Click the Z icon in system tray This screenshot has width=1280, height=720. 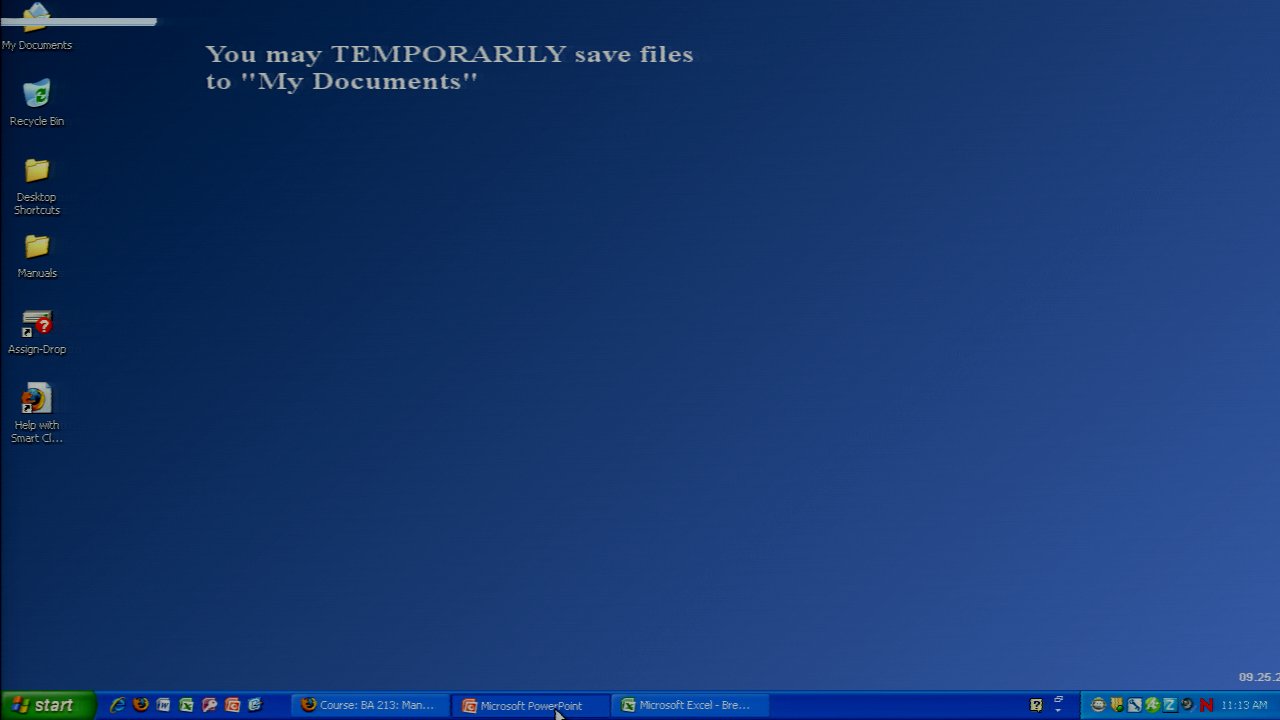click(1169, 705)
